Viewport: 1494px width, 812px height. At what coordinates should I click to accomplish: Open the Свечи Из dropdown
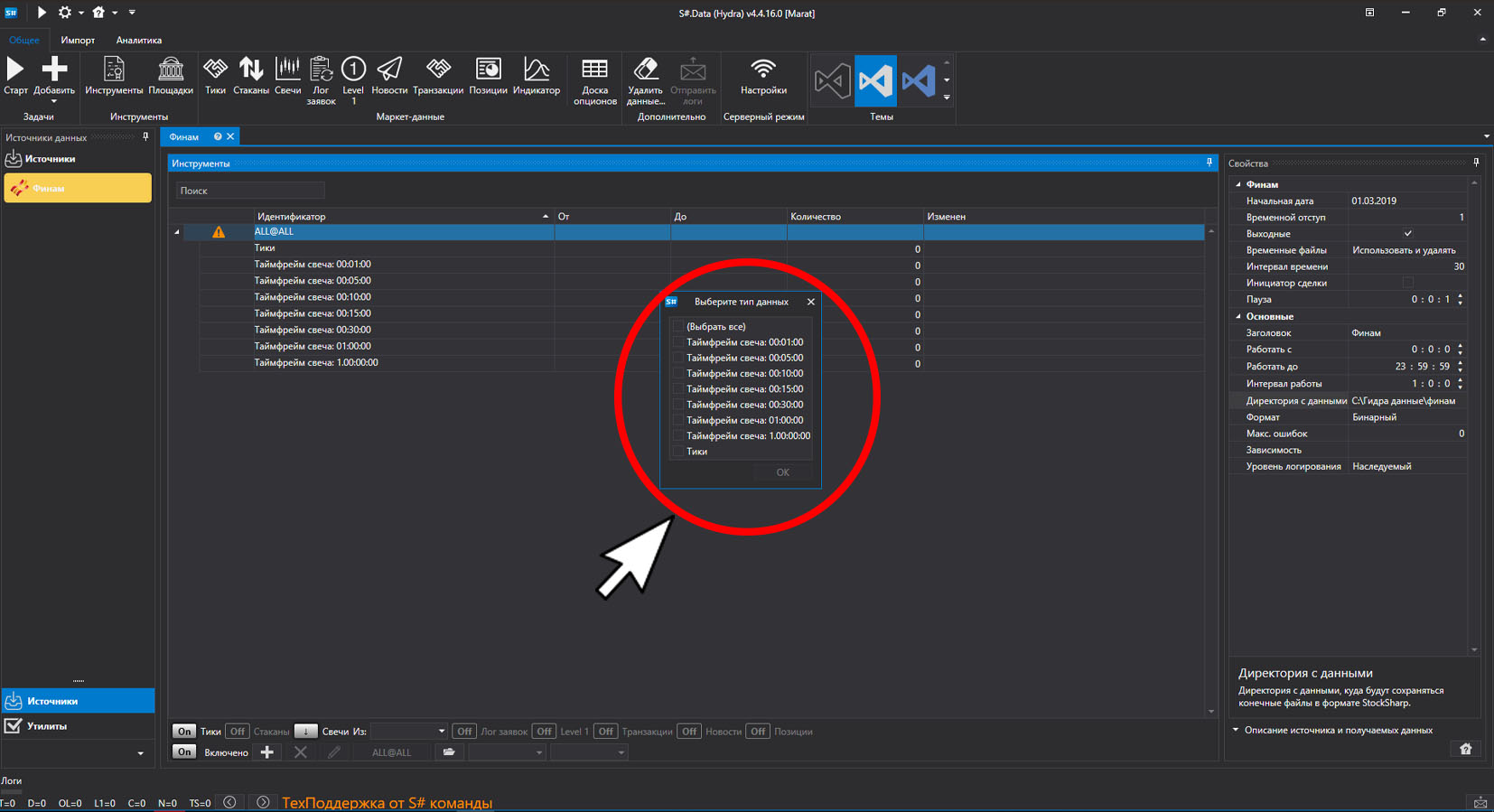[x=407, y=732]
